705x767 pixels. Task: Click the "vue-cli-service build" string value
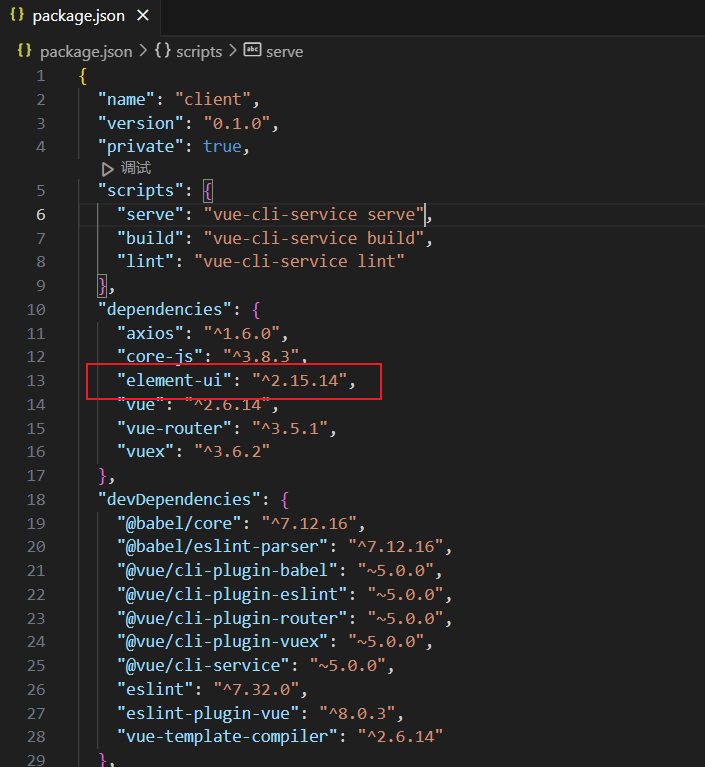click(x=316, y=238)
